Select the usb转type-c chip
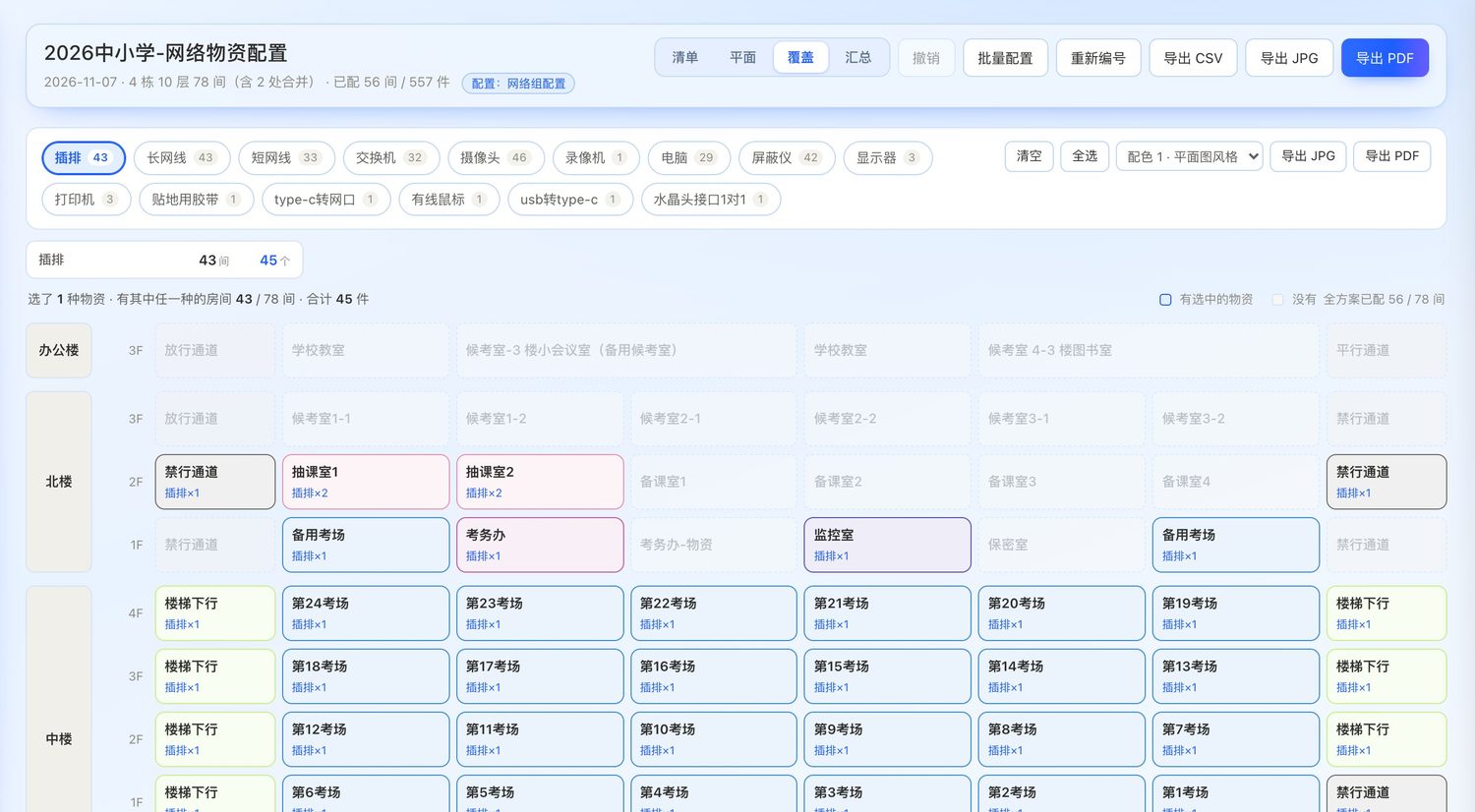 [570, 199]
